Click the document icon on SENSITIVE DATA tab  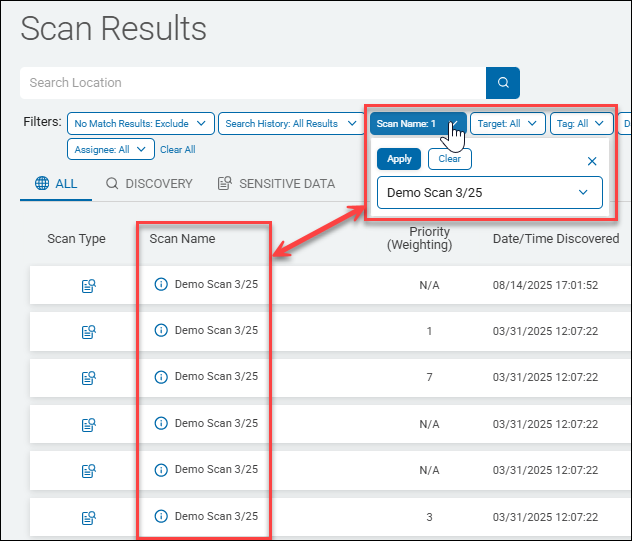(225, 183)
